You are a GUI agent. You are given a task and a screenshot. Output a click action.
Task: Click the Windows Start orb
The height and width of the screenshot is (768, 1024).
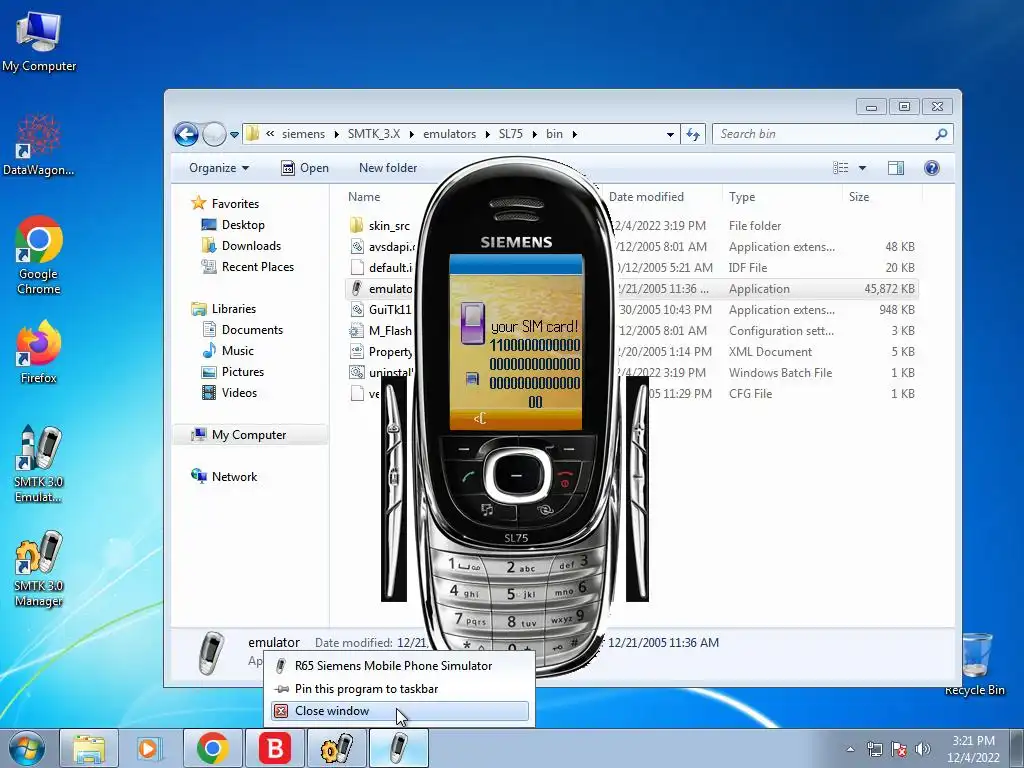[x=27, y=748]
